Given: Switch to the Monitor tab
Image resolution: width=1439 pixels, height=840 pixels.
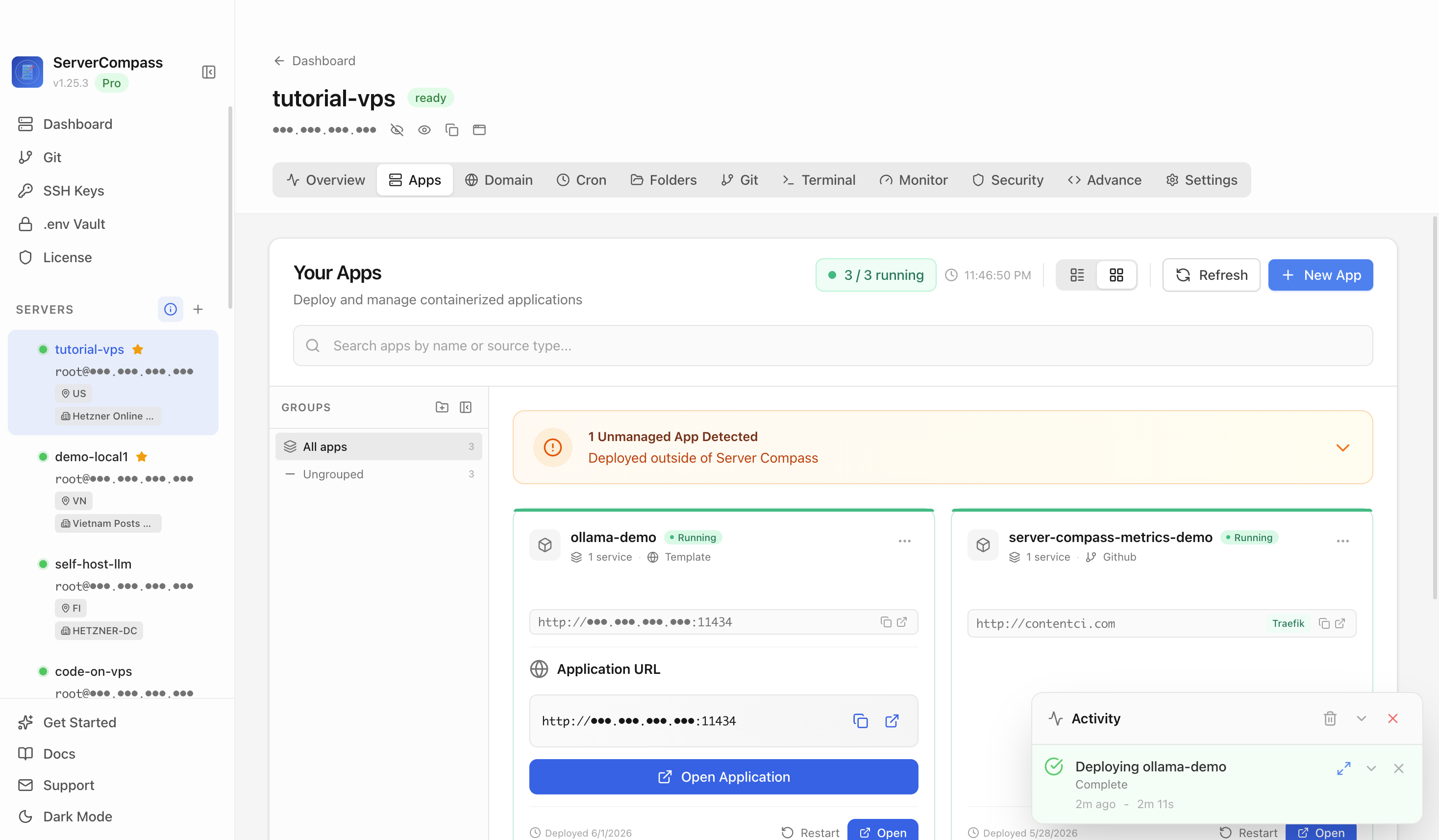Looking at the screenshot, I should pyautogui.click(x=913, y=180).
